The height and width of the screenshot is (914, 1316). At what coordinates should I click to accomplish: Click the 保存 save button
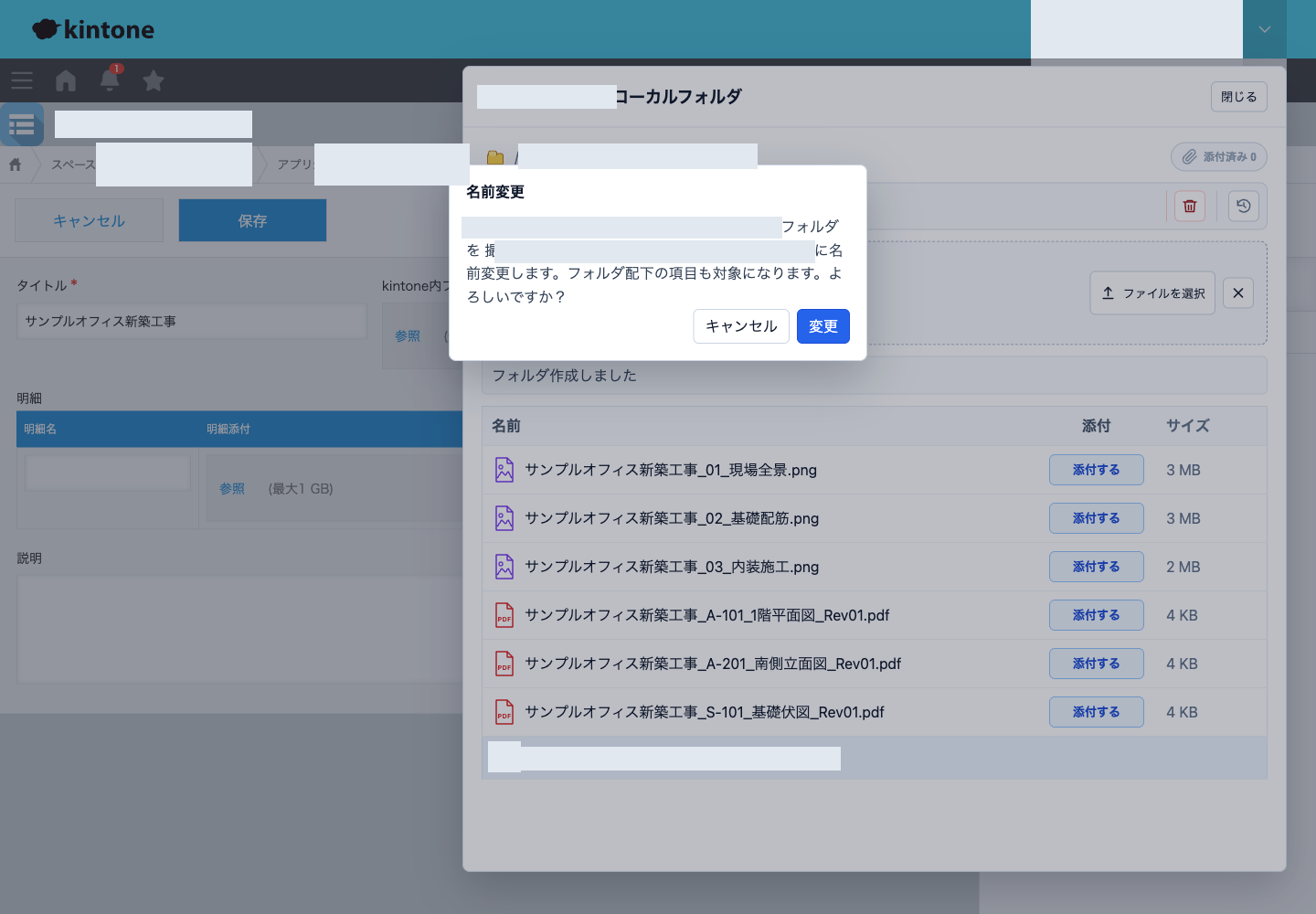[252, 220]
